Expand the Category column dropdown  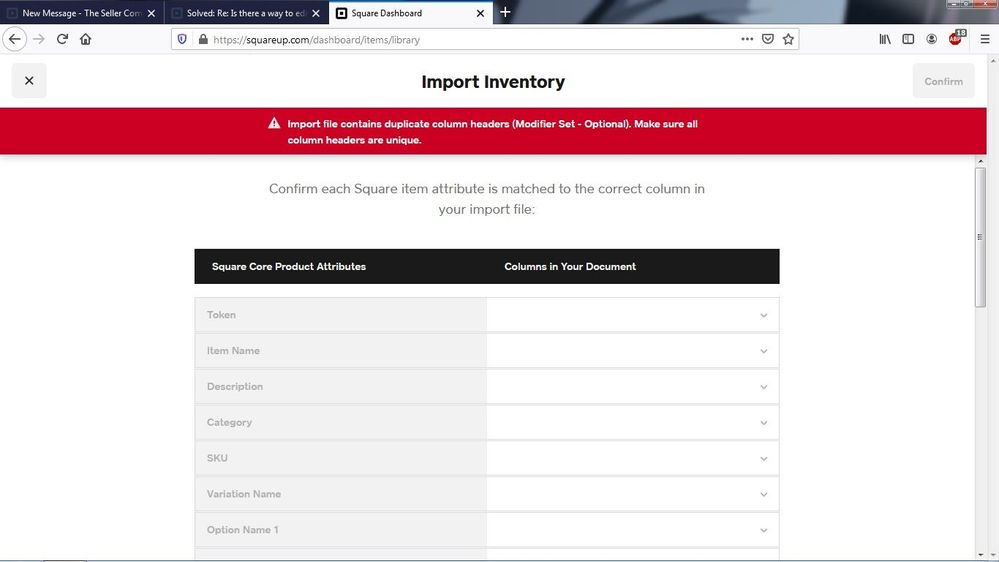click(x=632, y=423)
